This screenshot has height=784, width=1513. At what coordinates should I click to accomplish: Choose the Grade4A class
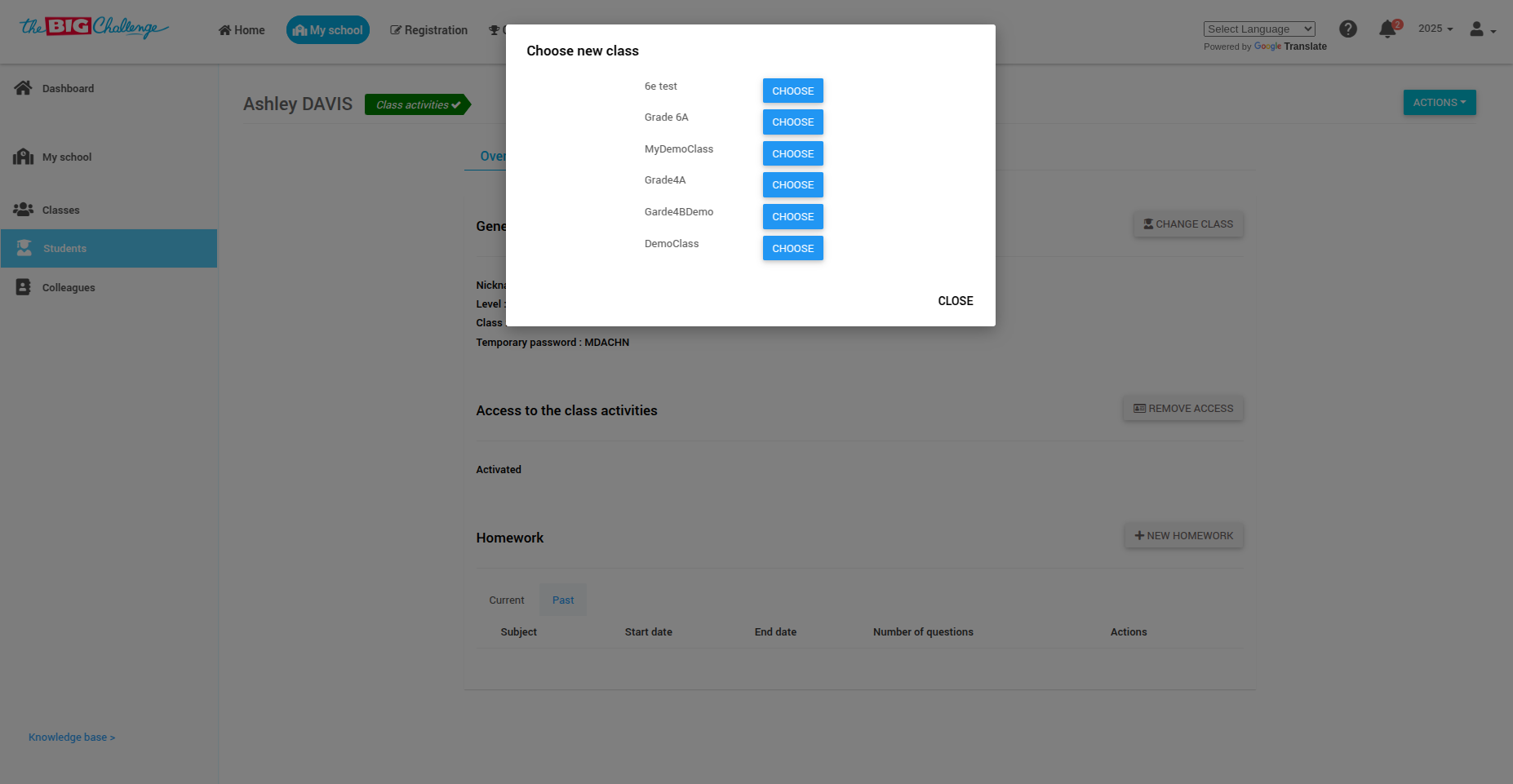click(792, 185)
